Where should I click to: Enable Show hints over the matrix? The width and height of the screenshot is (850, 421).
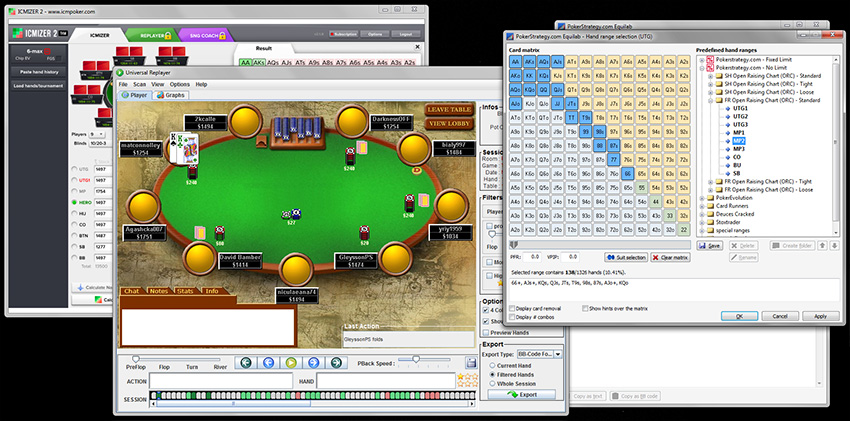[x=585, y=308]
